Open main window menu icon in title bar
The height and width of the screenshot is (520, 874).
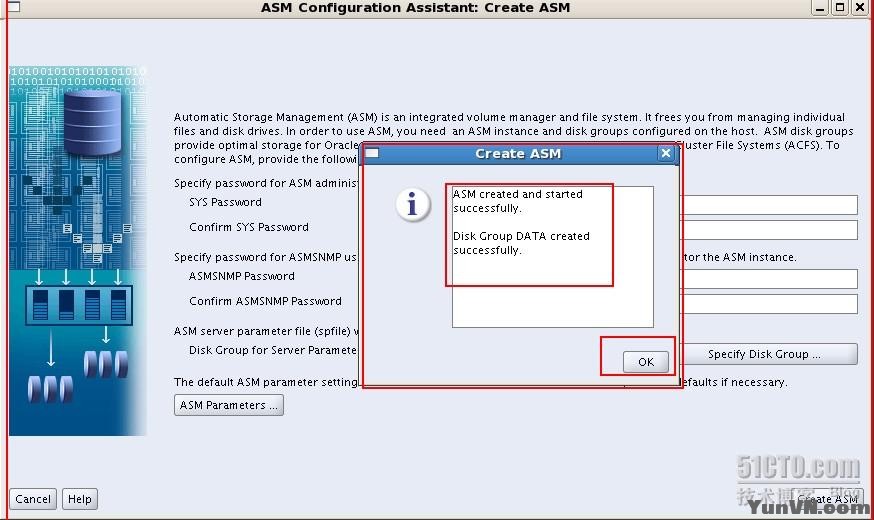pos(13,7)
